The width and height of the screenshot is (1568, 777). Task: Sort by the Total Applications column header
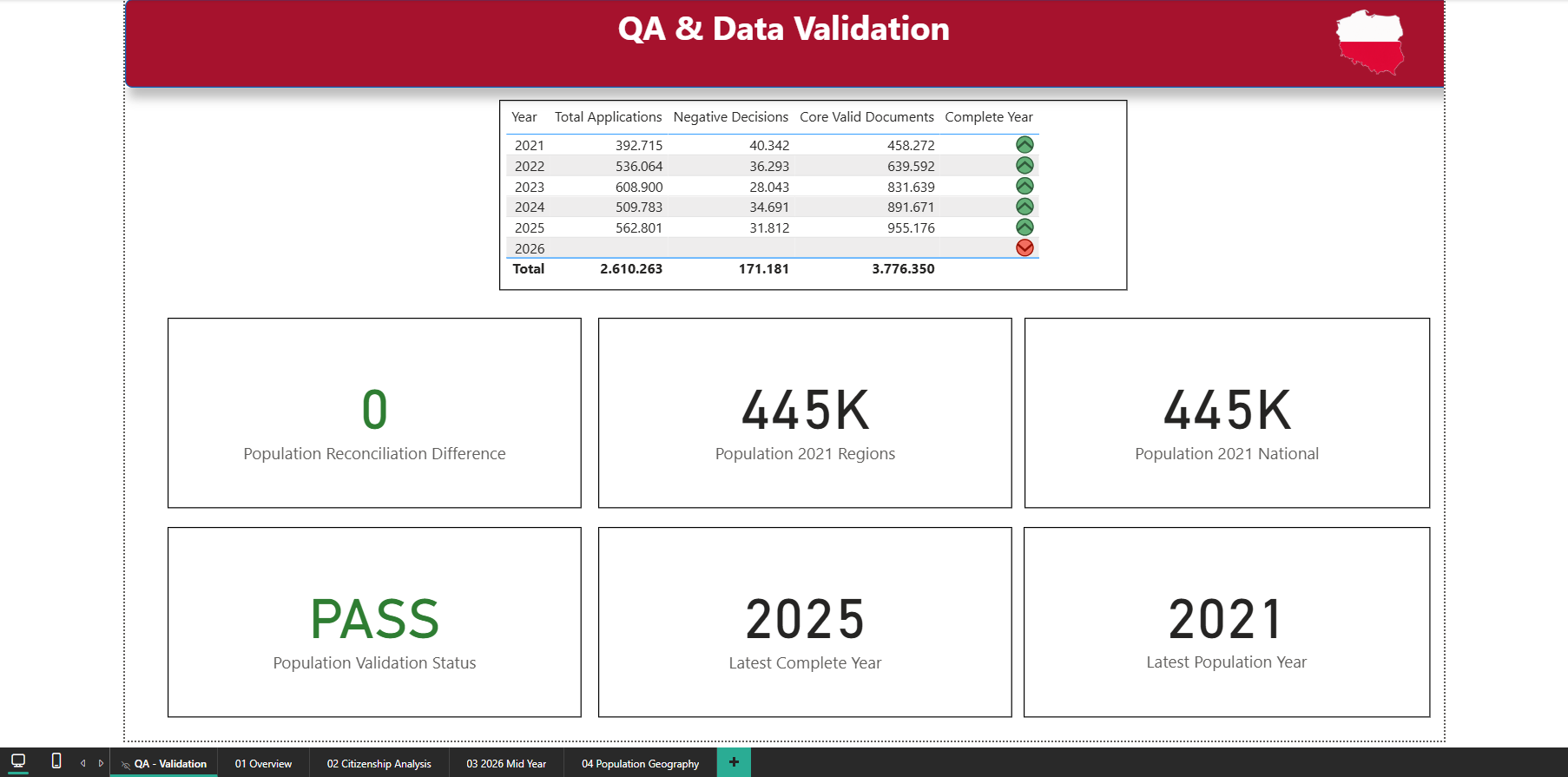608,117
